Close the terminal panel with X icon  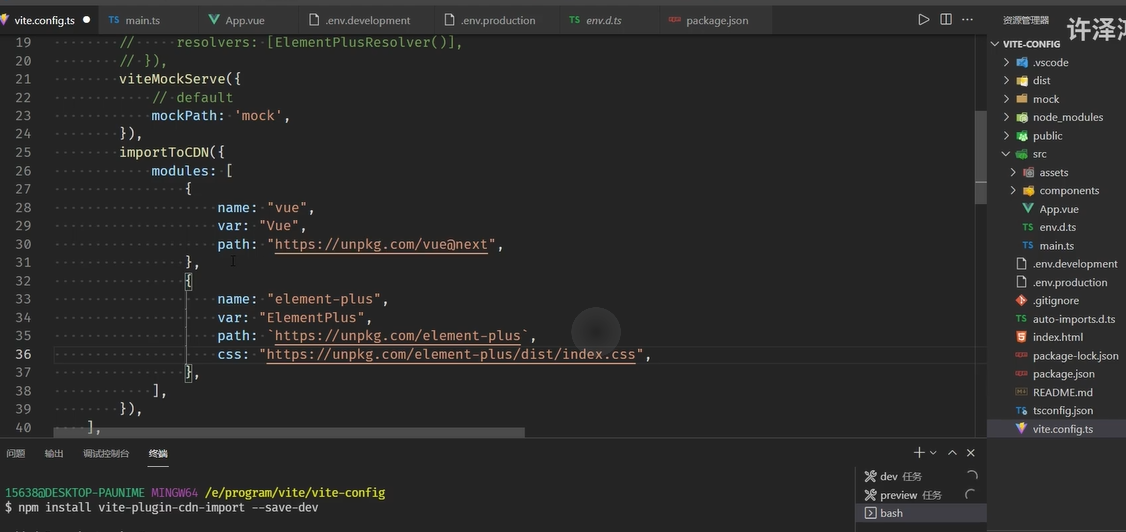970,453
